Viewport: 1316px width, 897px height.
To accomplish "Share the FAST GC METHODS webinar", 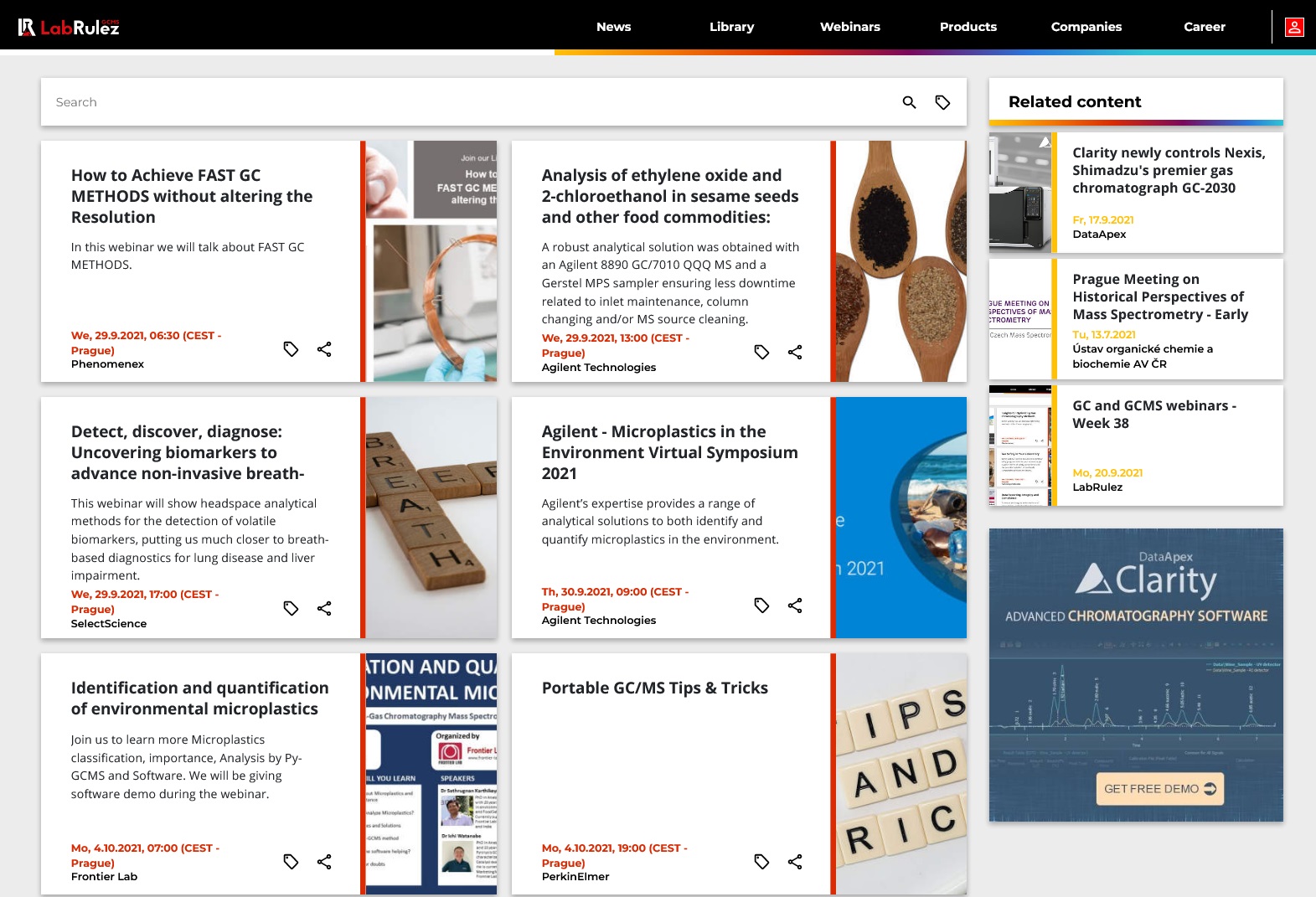I will pyautogui.click(x=324, y=349).
